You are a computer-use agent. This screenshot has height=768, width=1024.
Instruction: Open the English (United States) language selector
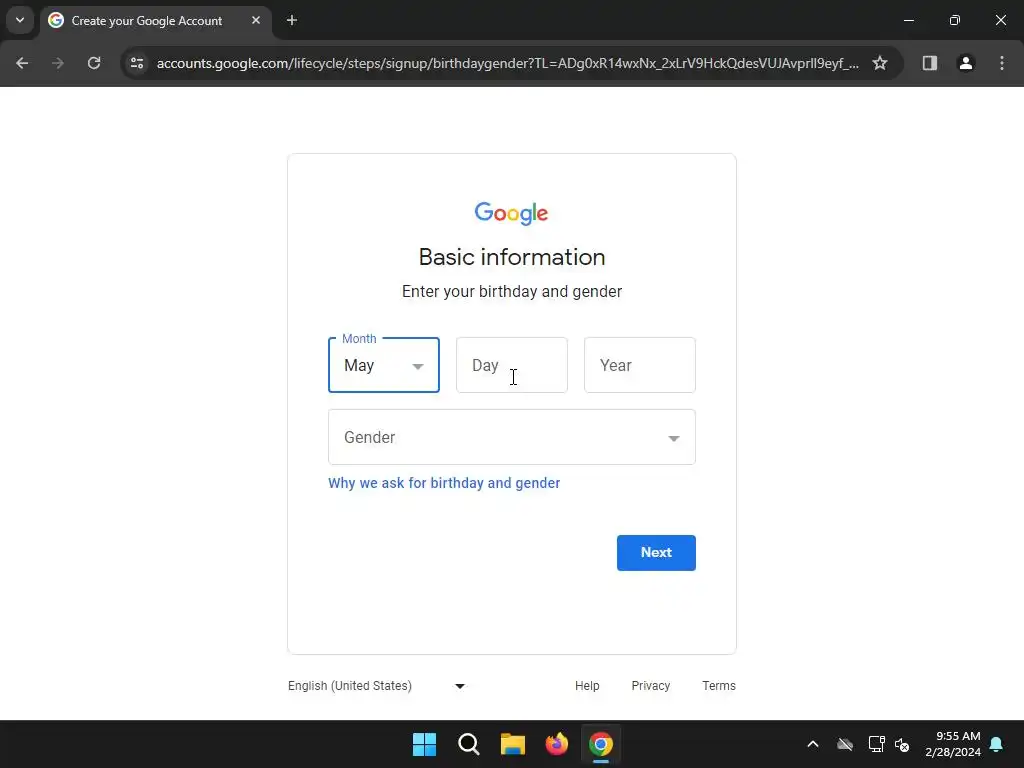[x=377, y=686]
